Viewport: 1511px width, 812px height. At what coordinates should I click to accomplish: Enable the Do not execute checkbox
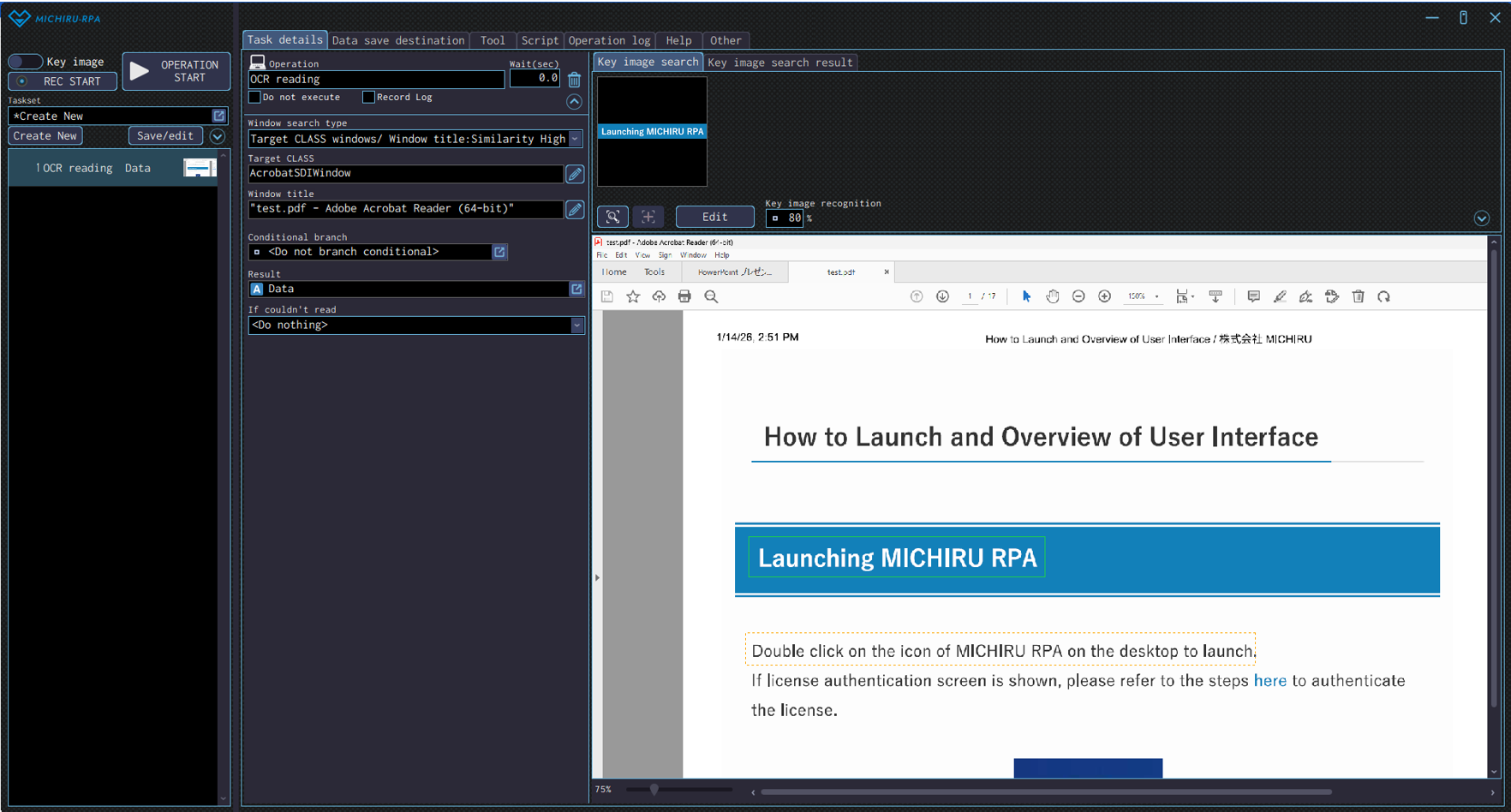pyautogui.click(x=255, y=98)
